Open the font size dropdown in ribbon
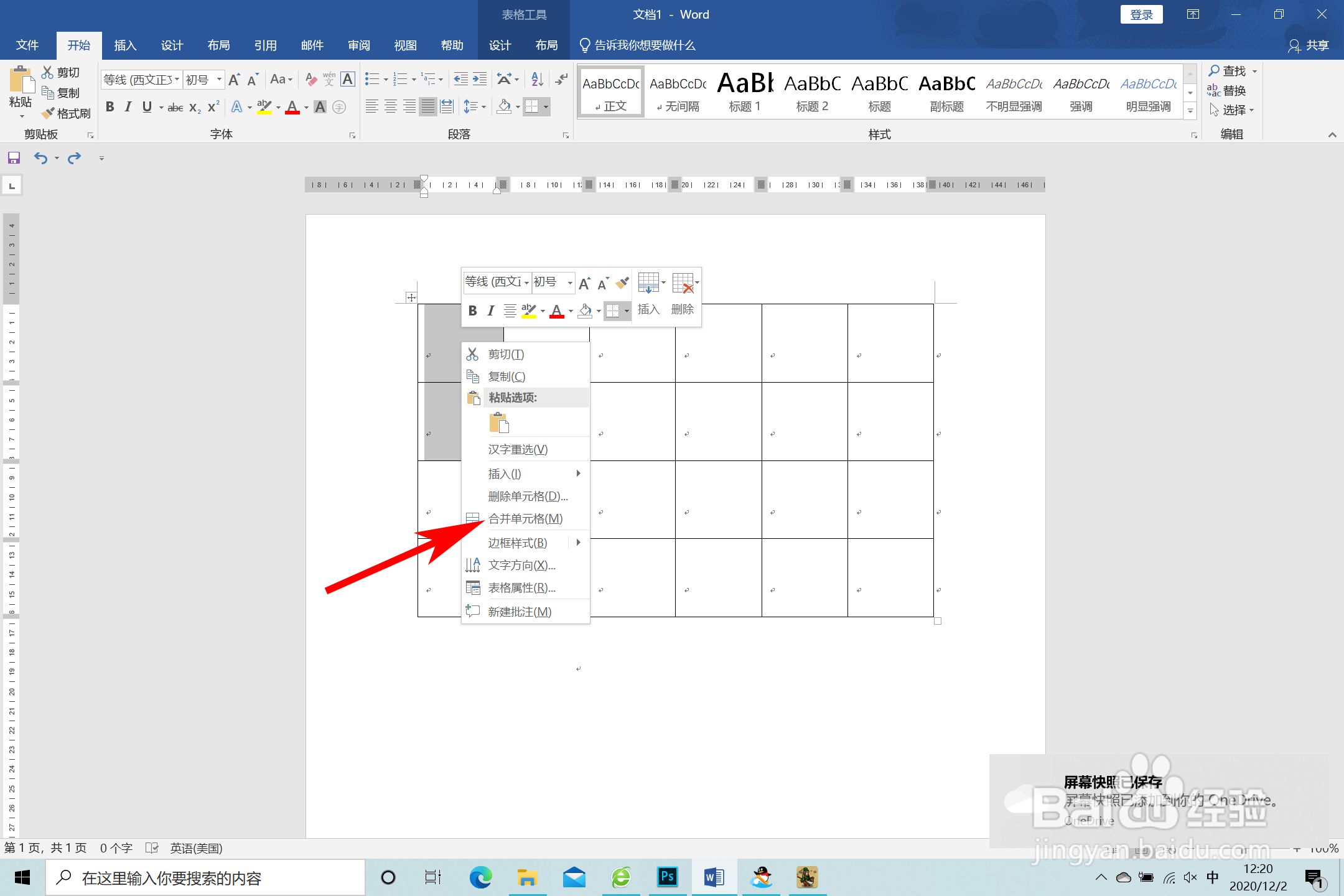This screenshot has width=1344, height=896. coord(219,80)
